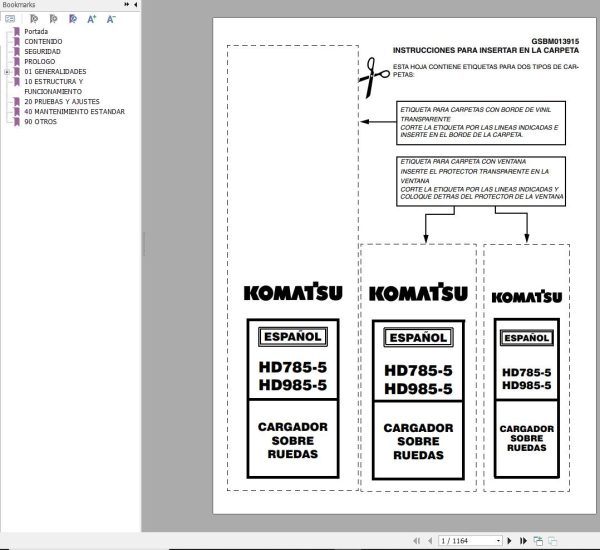Expand the 01 GENERALIDADES bookmark

7,72
